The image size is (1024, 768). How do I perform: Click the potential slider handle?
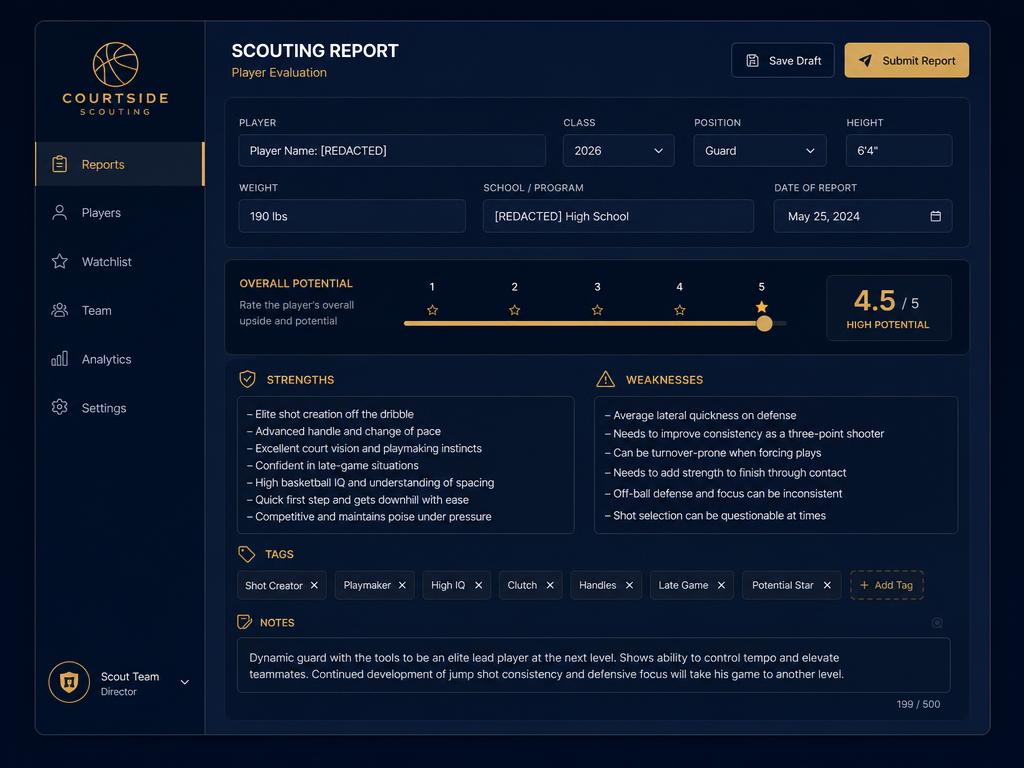click(764, 323)
